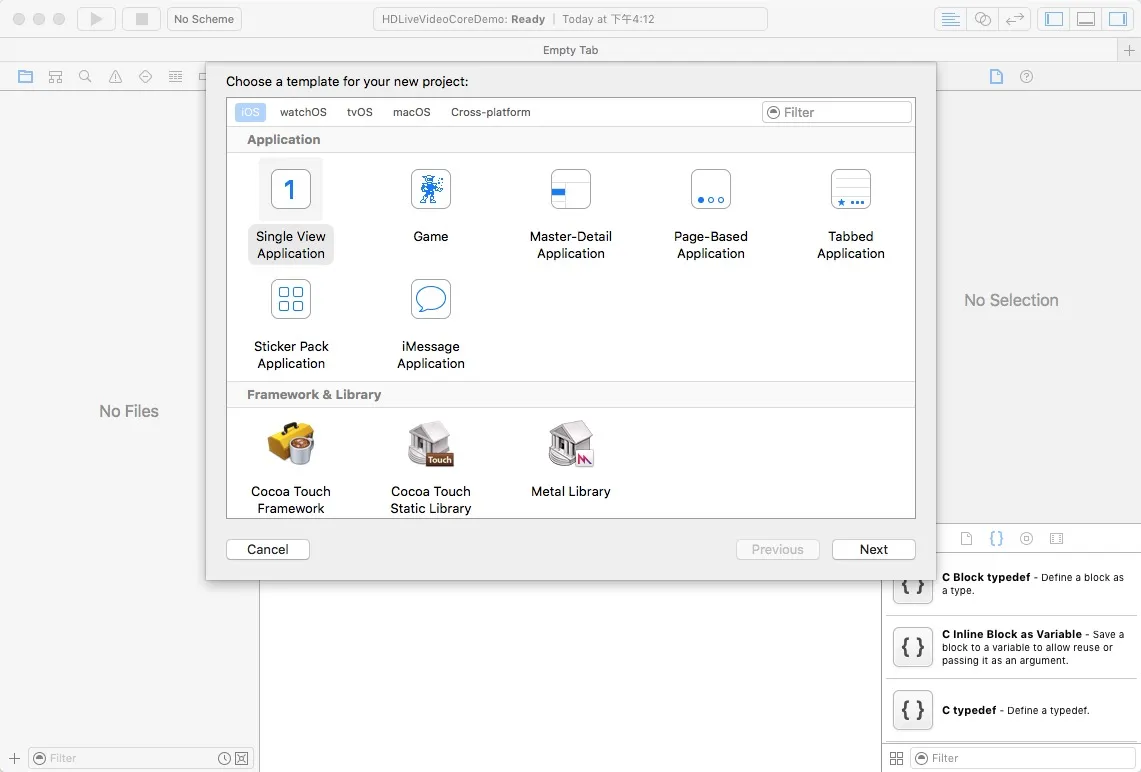
Task: Toggle the Debug area visibility
Action: [1086, 19]
